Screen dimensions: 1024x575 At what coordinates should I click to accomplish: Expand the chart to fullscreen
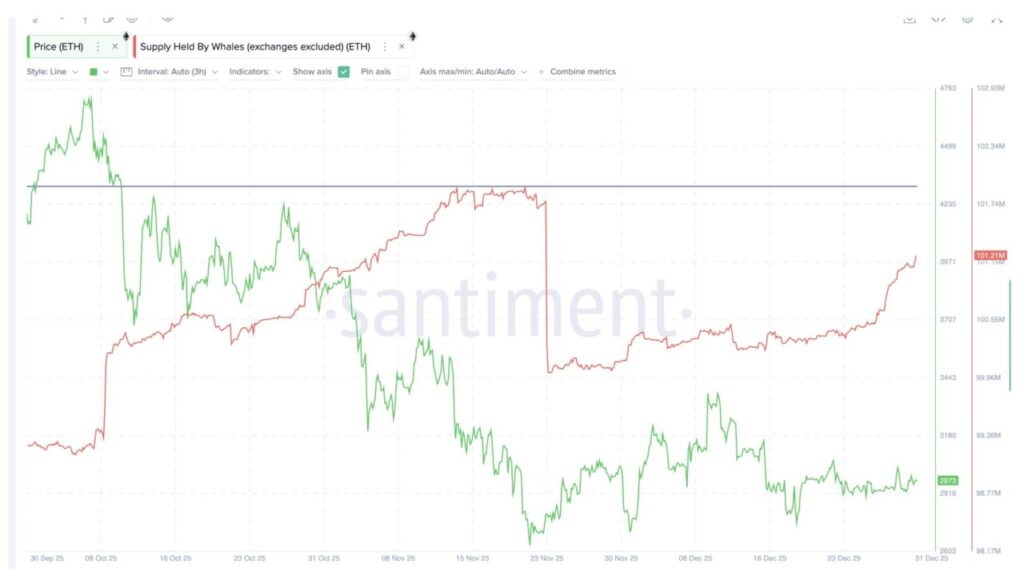(996, 18)
